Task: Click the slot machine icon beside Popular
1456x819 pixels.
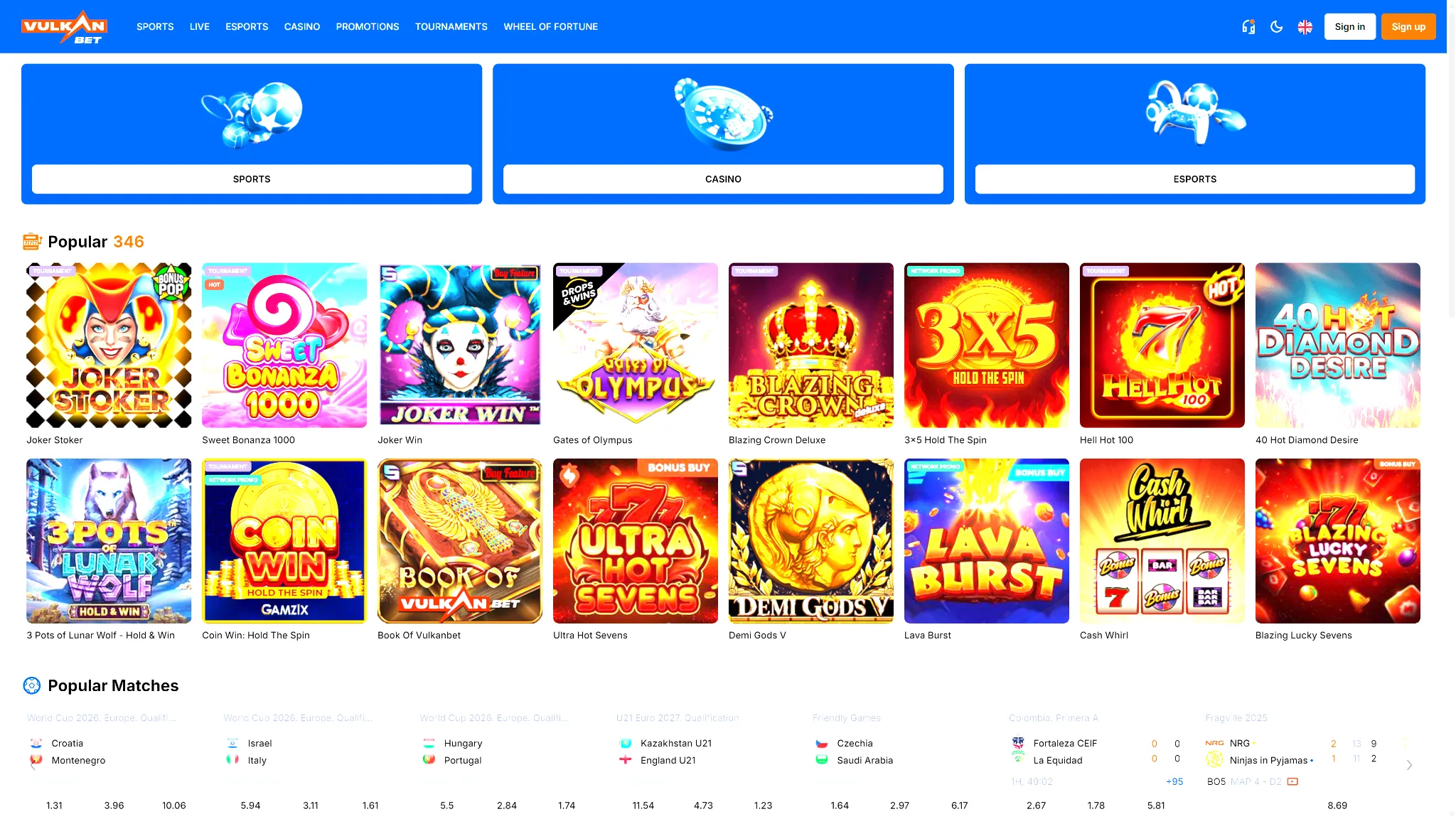Action: pyautogui.click(x=32, y=242)
